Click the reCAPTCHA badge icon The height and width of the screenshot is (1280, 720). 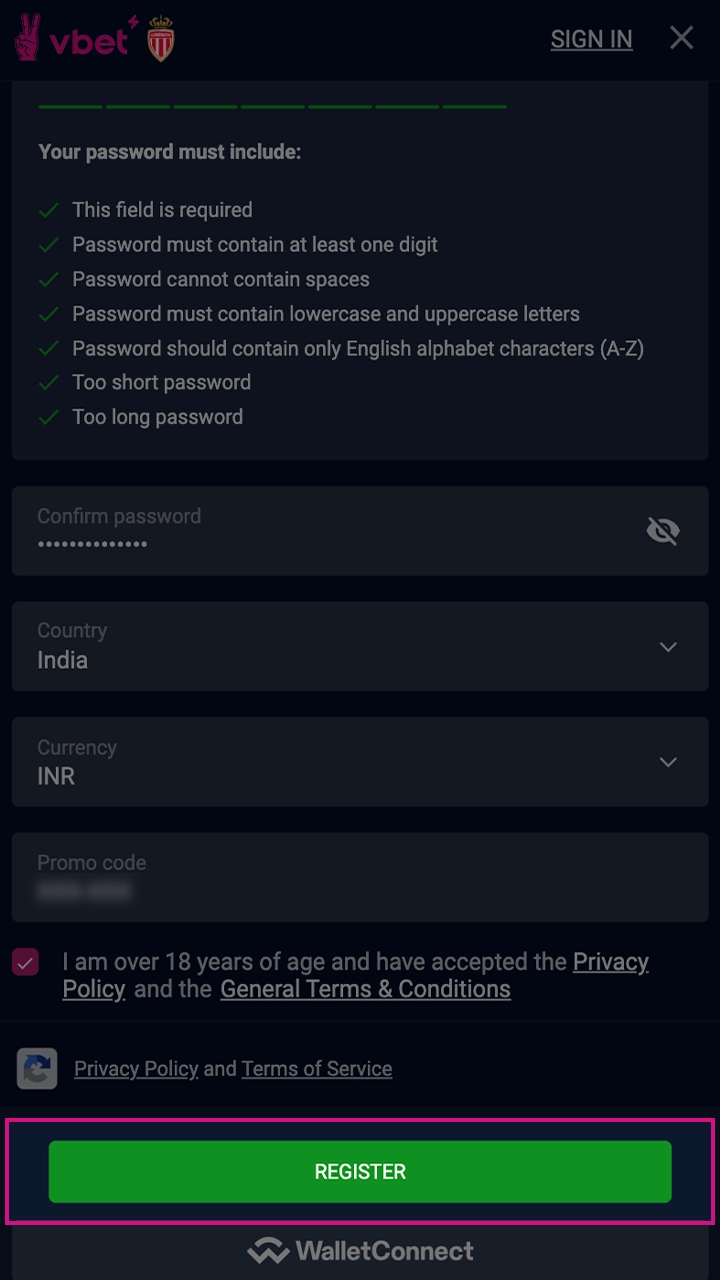[37, 1068]
